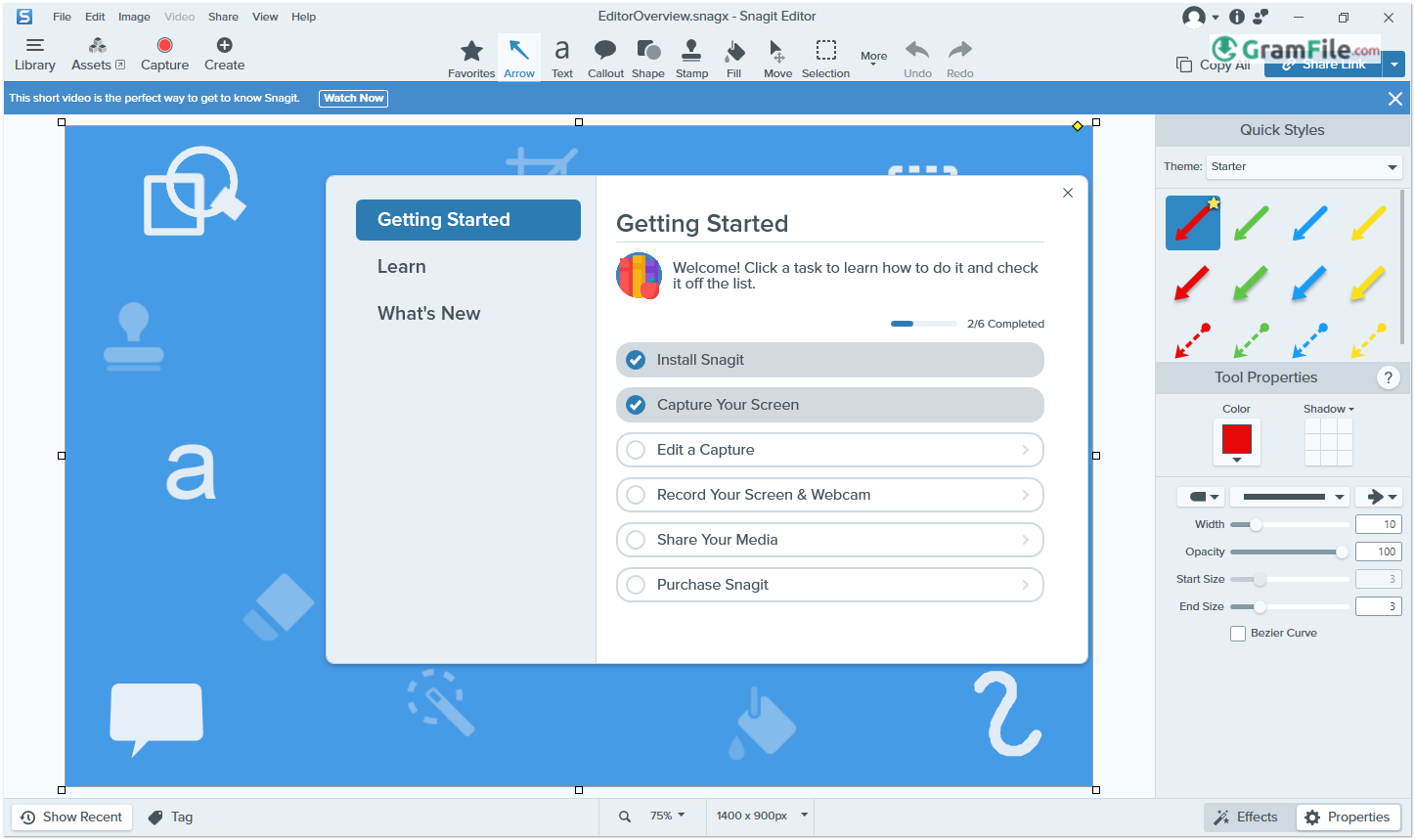
Task: Select the Shape tool
Action: [647, 59]
